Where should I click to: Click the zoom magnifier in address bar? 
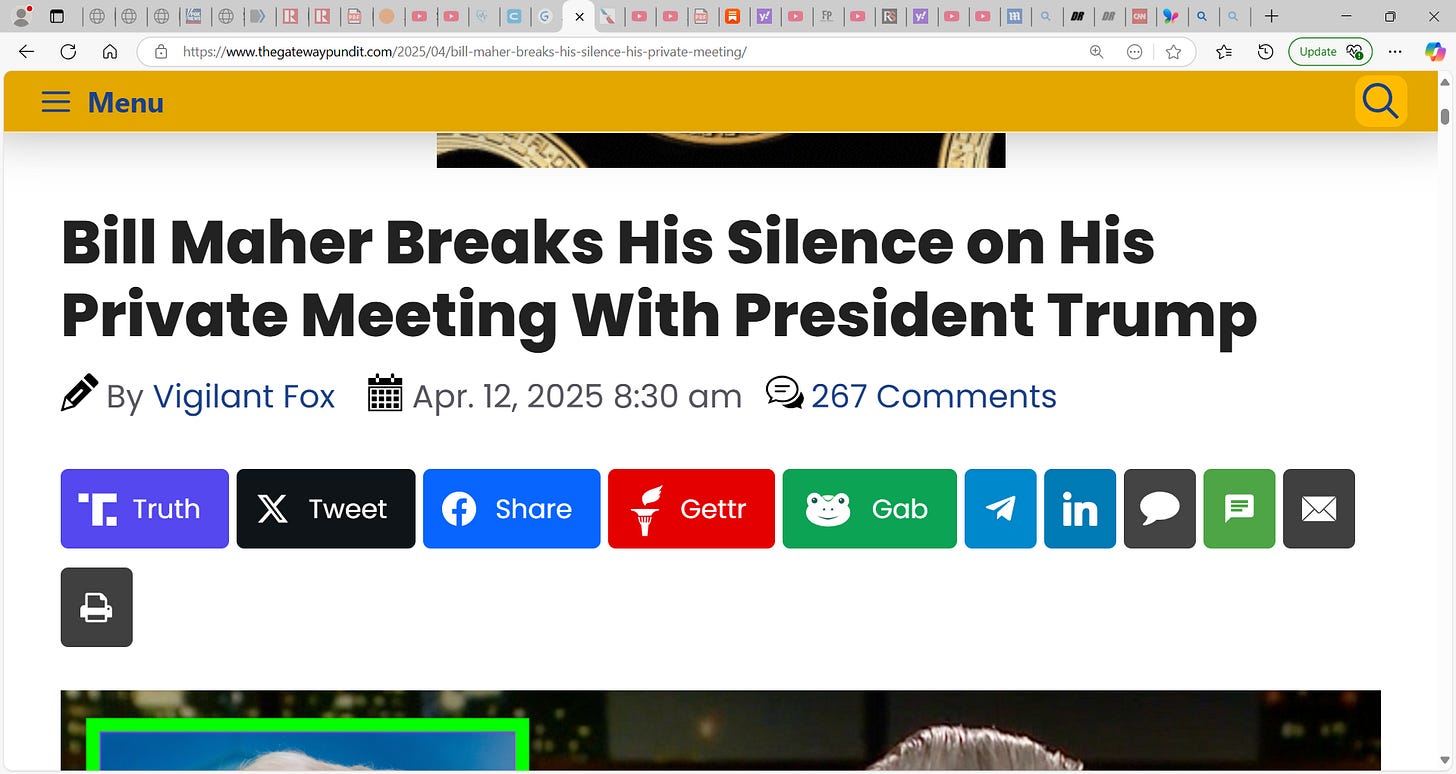[x=1097, y=52]
